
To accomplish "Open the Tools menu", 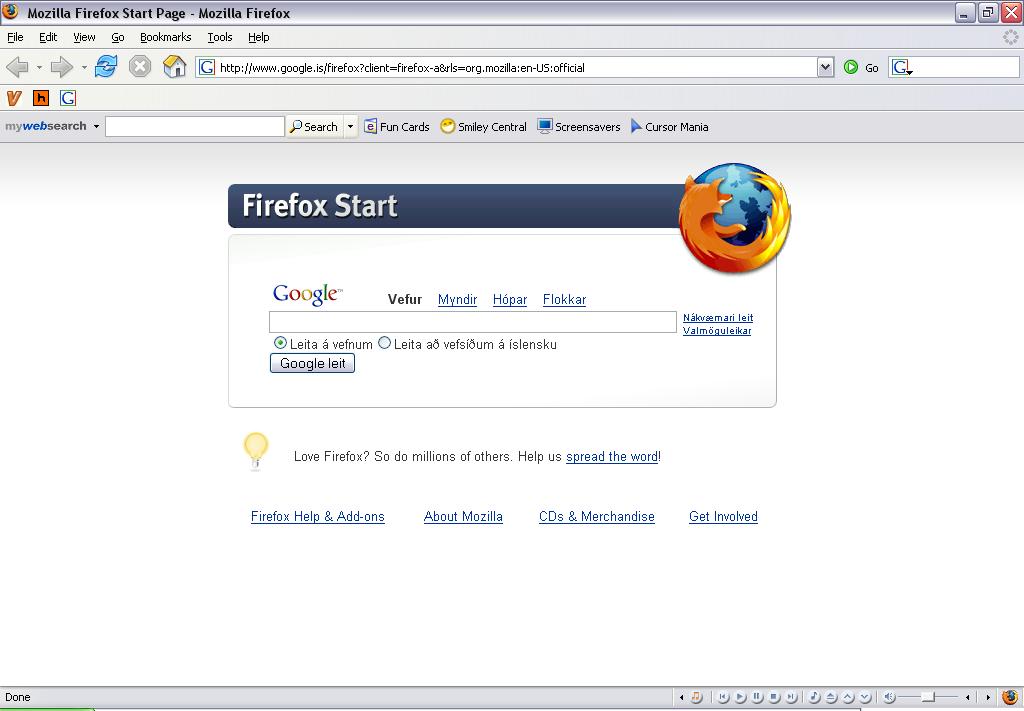I will tap(220, 37).
